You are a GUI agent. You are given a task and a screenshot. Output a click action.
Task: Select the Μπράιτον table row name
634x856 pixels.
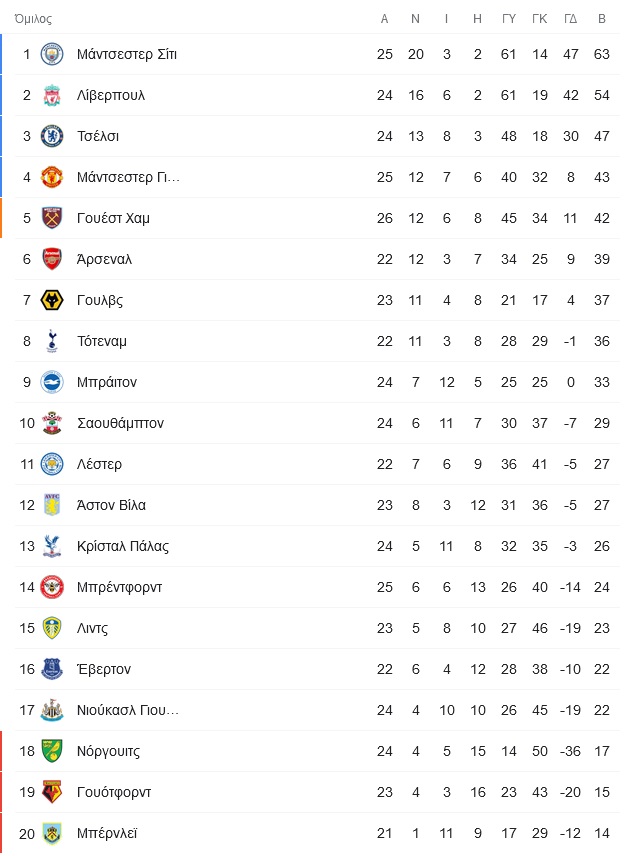click(x=106, y=382)
